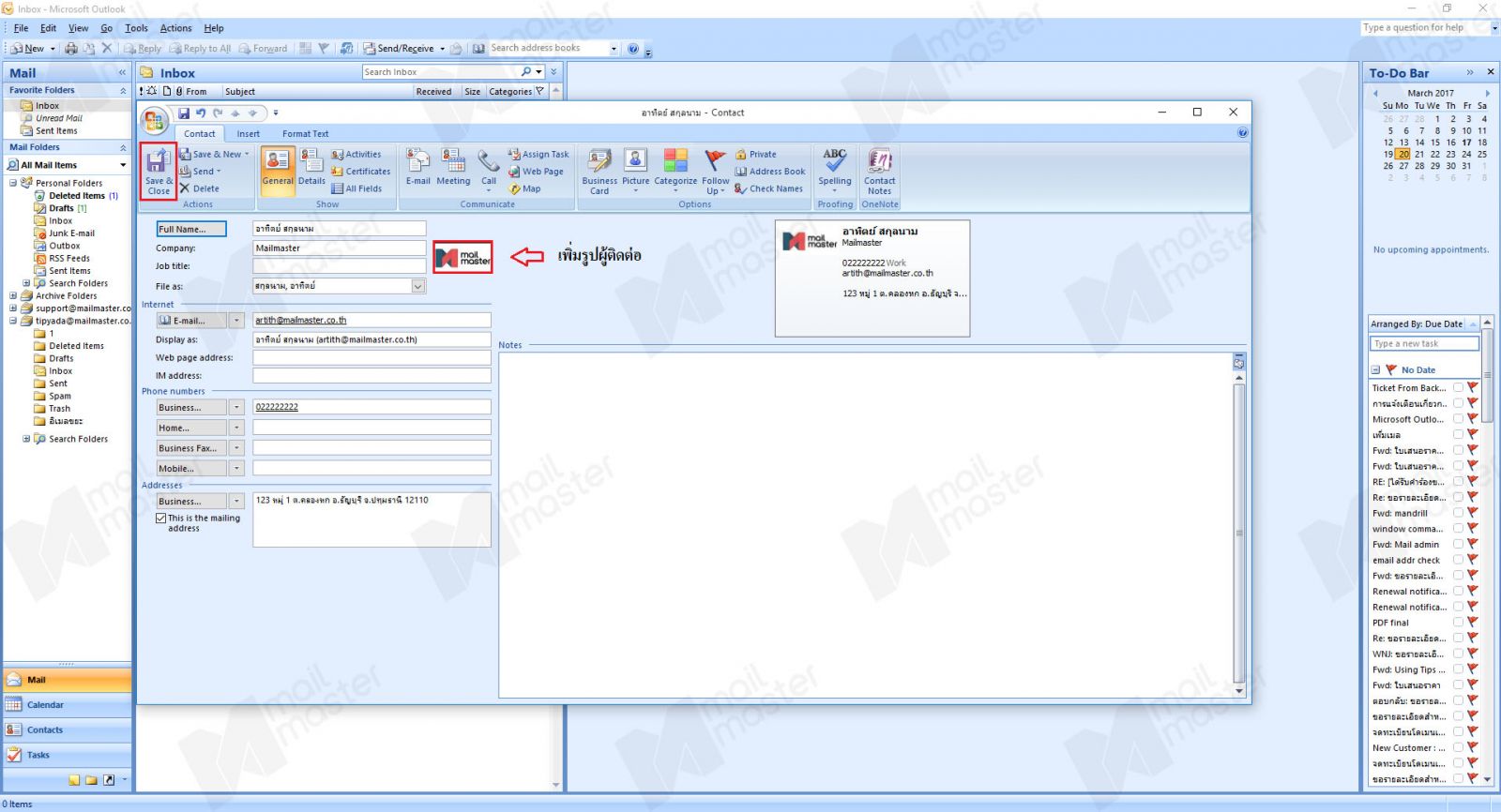Toggle 'This is the mailing address' checkbox
The image size is (1501, 812).
[161, 518]
